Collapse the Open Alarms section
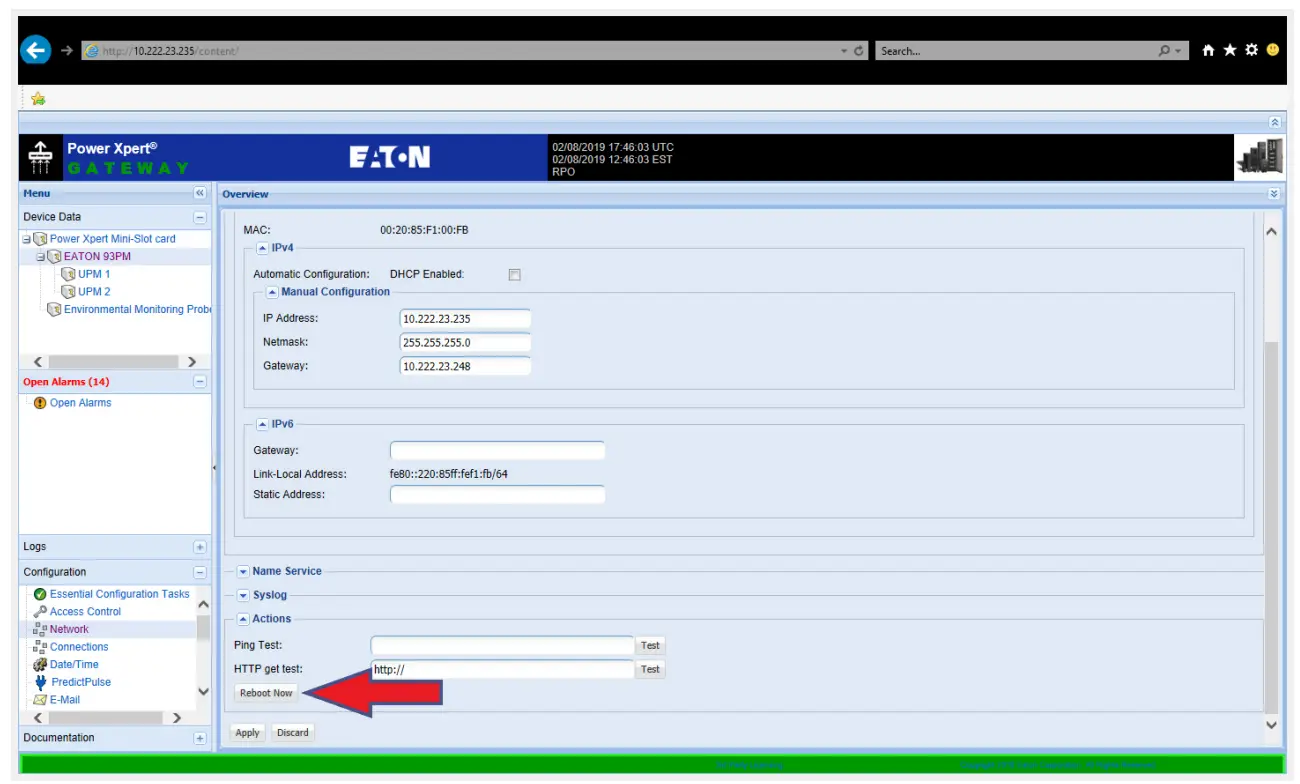Image resolution: width=1300 pixels, height=784 pixels. (x=200, y=382)
